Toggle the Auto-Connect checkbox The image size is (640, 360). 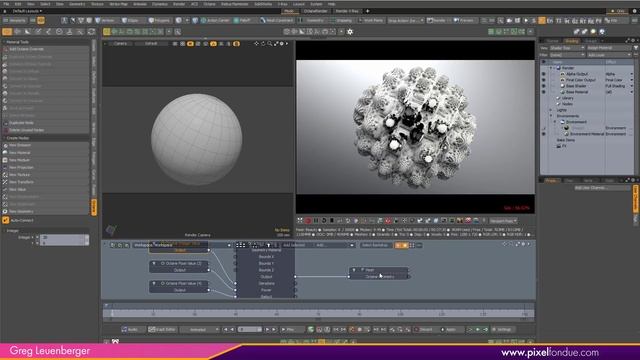coord(6,220)
